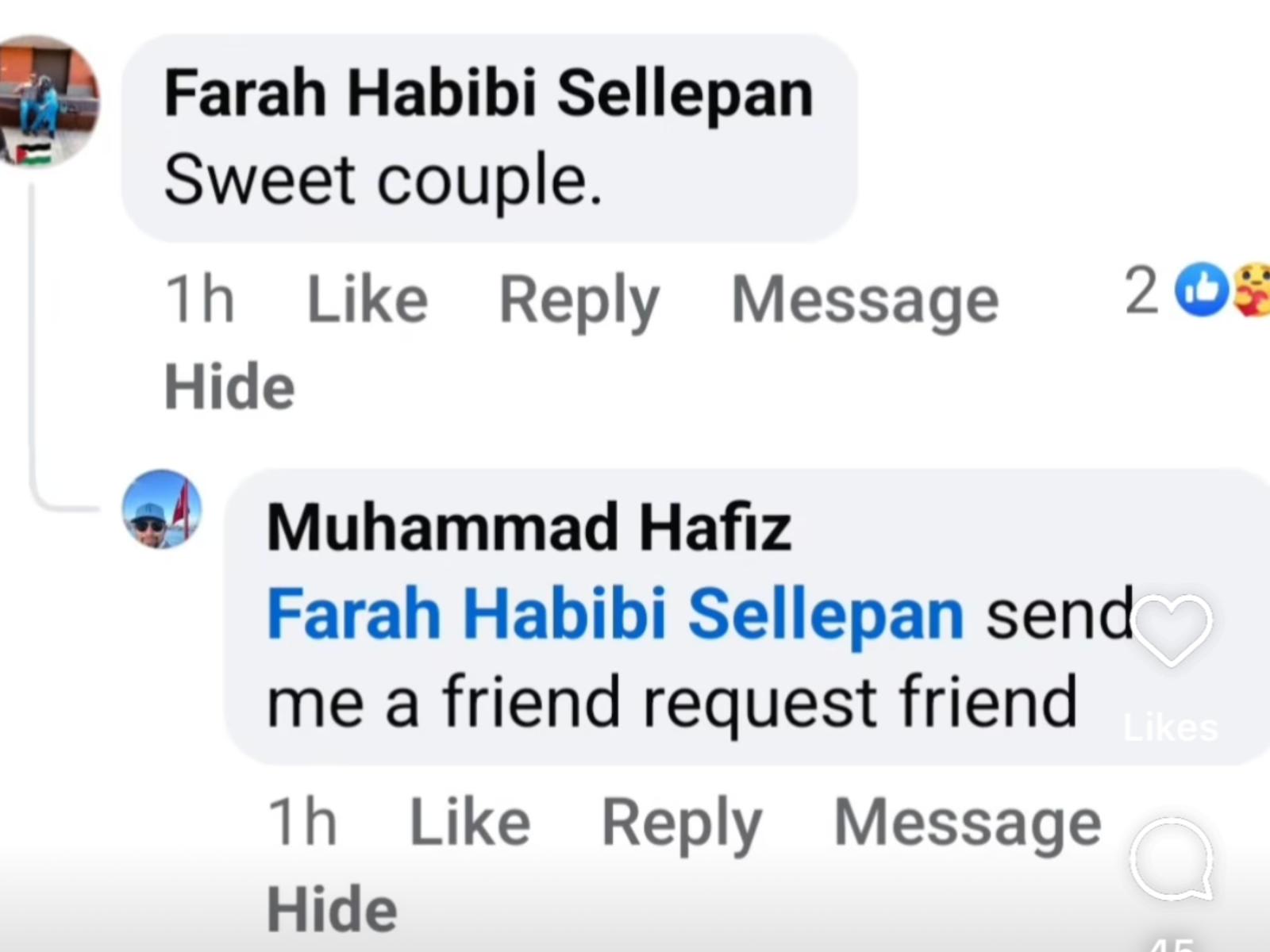Open Muhammad Hafiz's name link

tap(529, 527)
